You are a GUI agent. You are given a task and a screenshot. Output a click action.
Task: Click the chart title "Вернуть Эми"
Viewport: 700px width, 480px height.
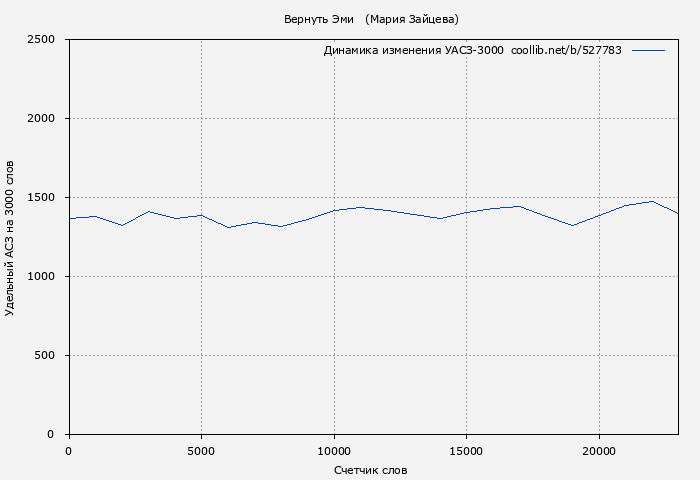(318, 19)
